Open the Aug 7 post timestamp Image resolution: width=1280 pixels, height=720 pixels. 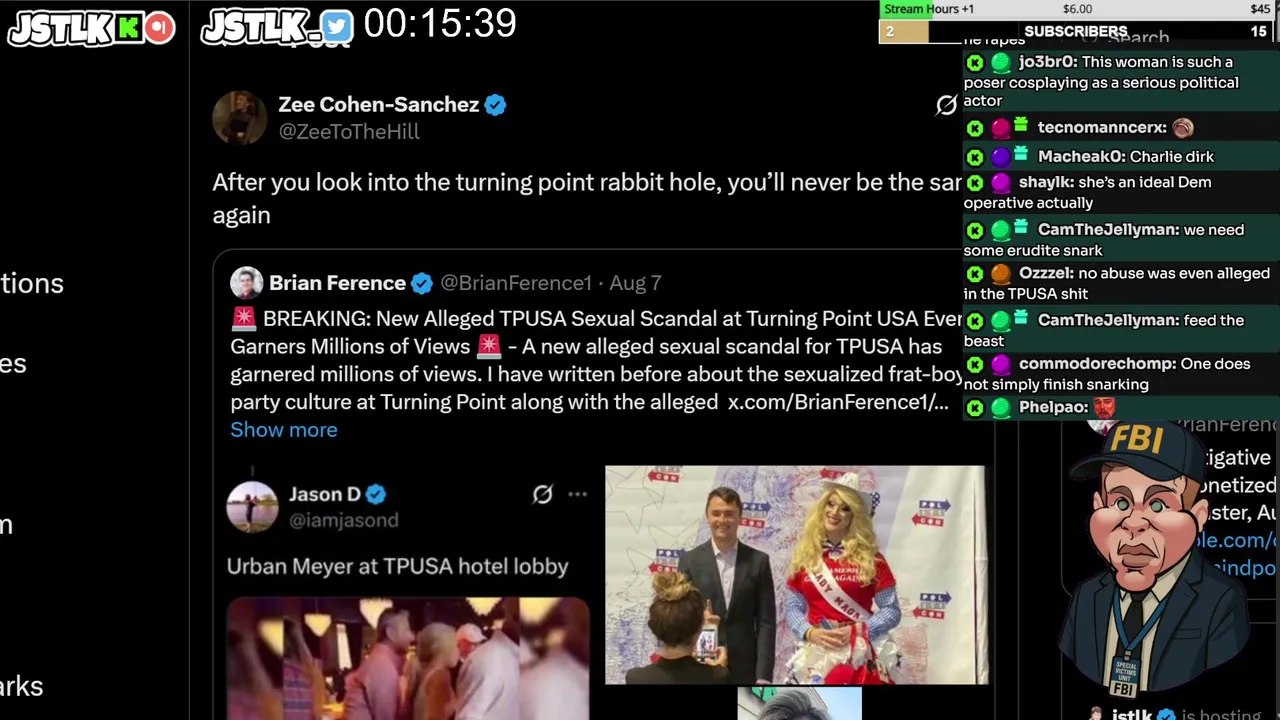[635, 283]
